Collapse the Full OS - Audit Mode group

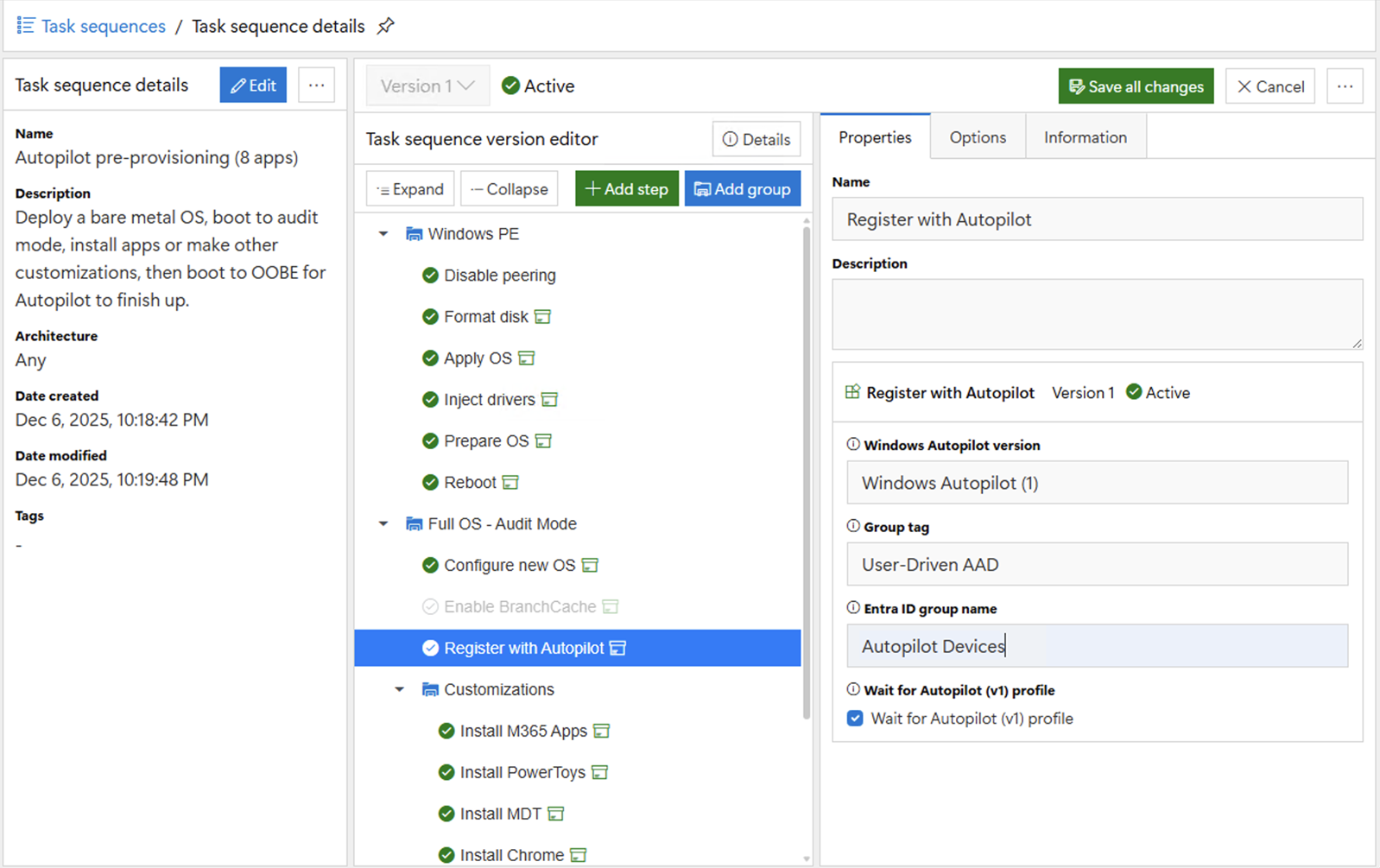pos(383,524)
